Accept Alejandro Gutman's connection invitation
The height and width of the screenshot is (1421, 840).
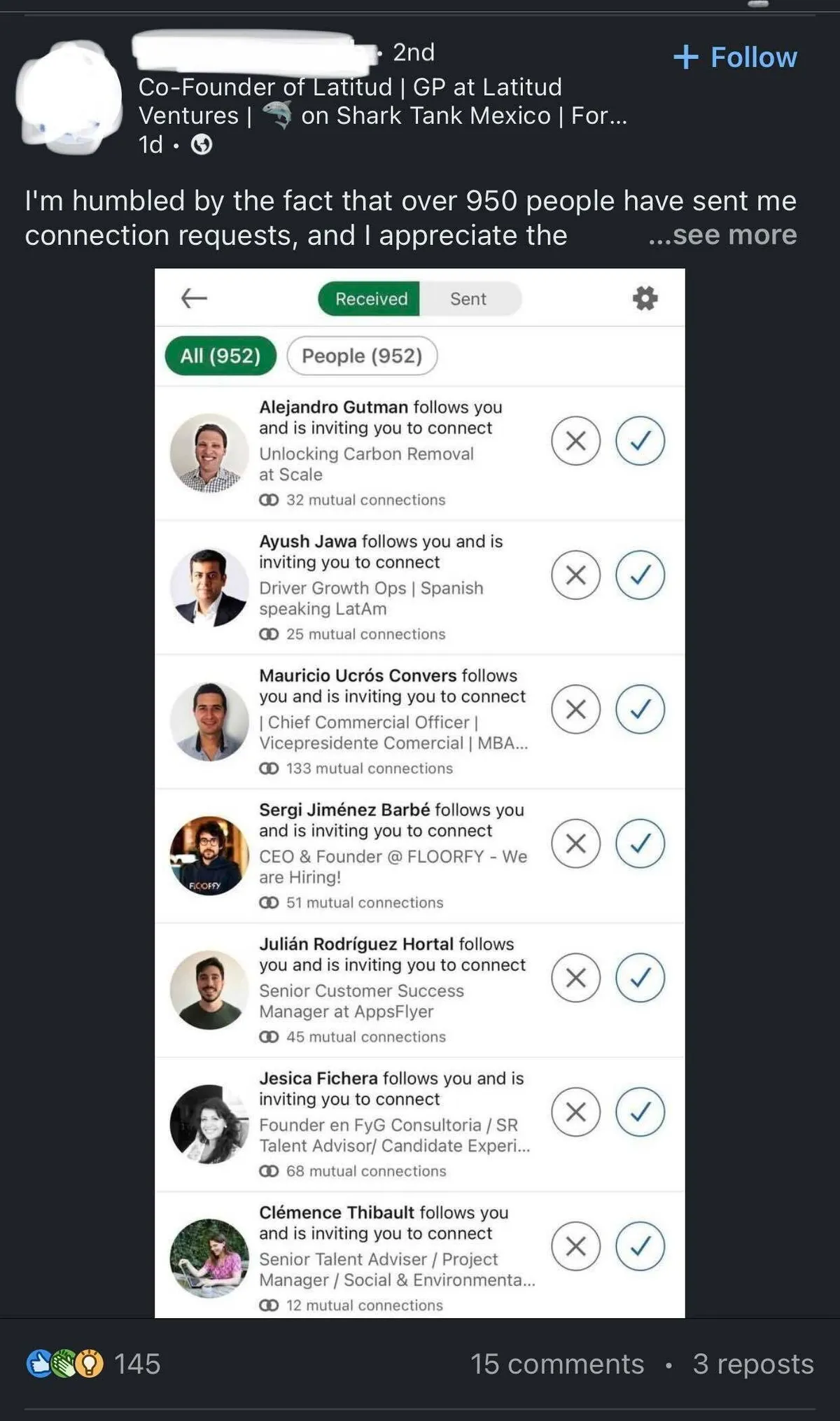pyautogui.click(x=640, y=441)
